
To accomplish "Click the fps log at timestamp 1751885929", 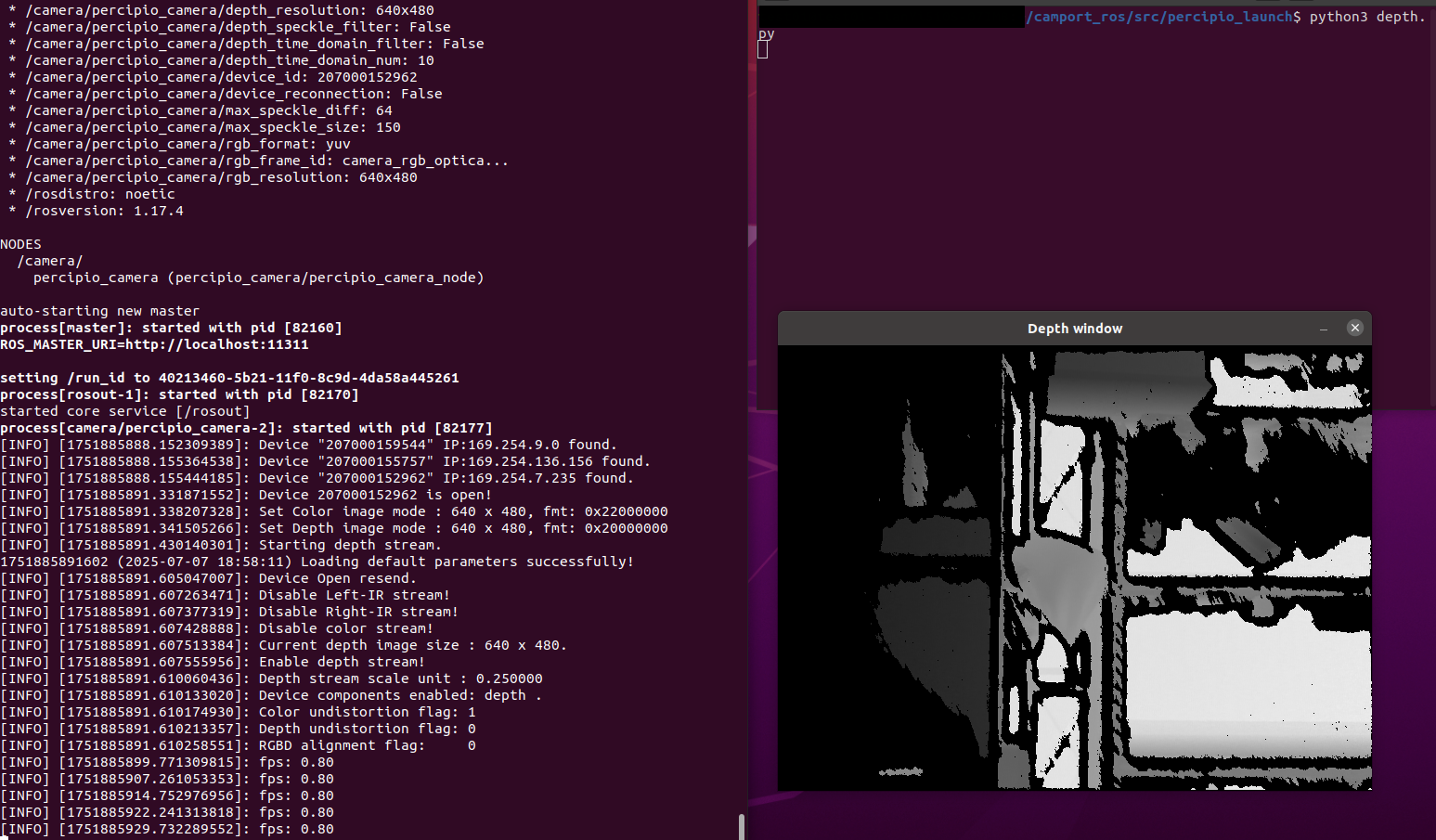I will pyautogui.click(x=167, y=829).
